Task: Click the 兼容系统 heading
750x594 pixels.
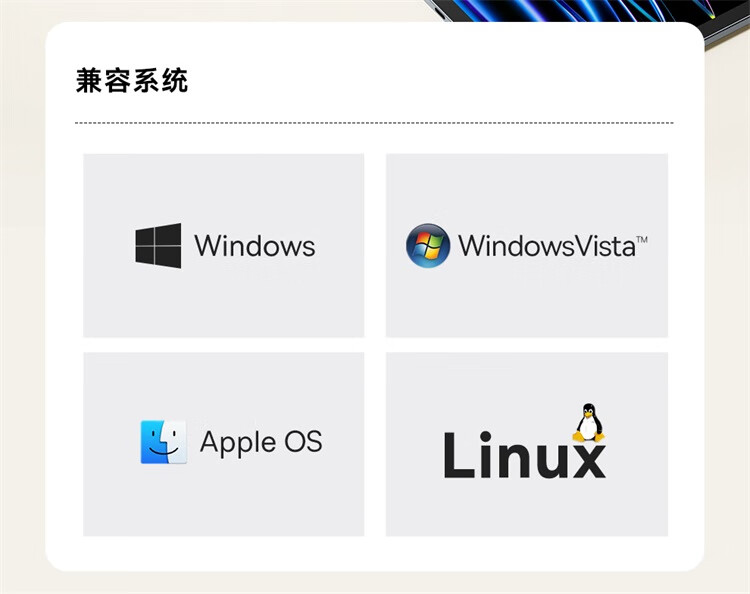Action: tap(132, 80)
